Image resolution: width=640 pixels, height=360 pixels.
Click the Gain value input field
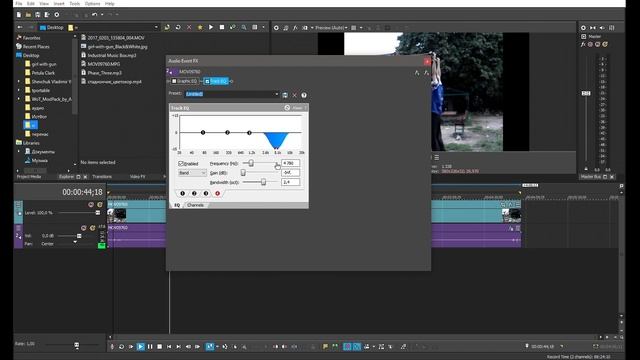[291, 173]
